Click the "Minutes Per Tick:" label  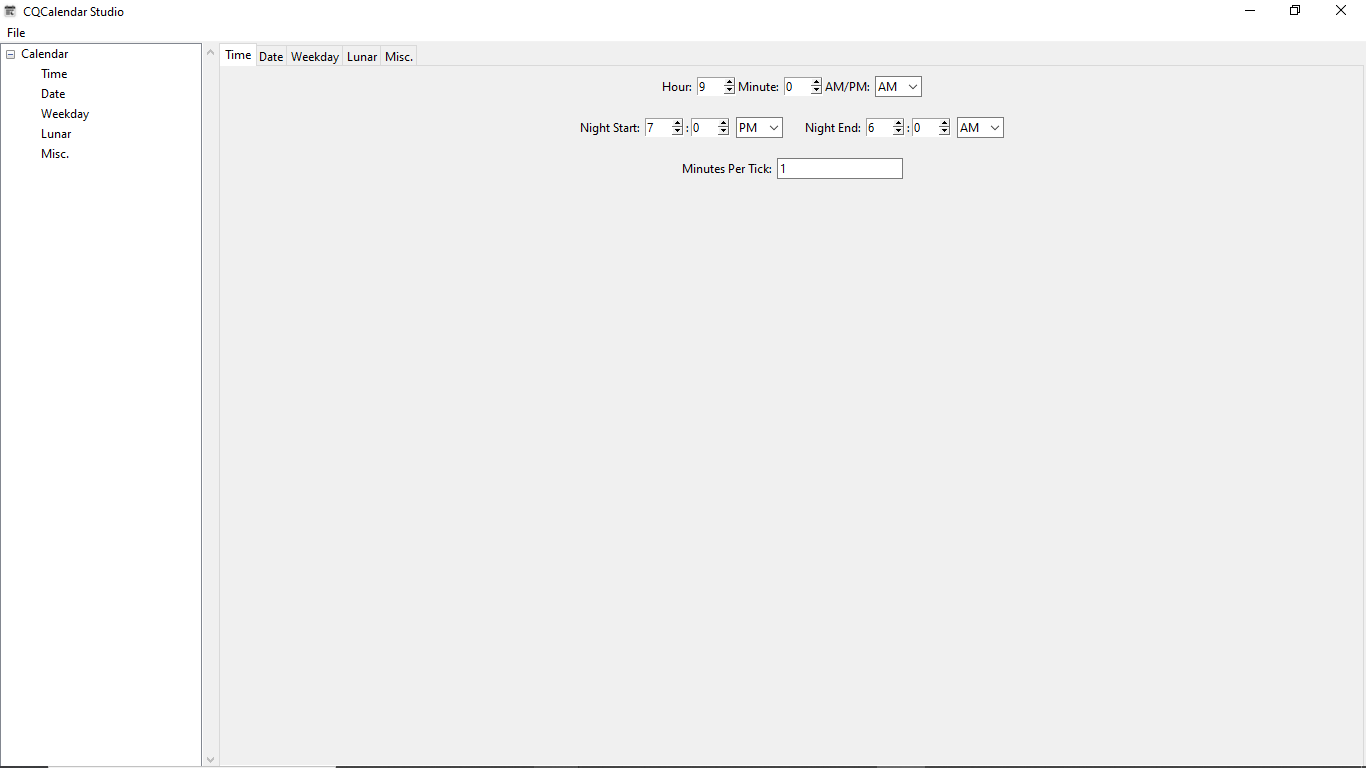(727, 169)
